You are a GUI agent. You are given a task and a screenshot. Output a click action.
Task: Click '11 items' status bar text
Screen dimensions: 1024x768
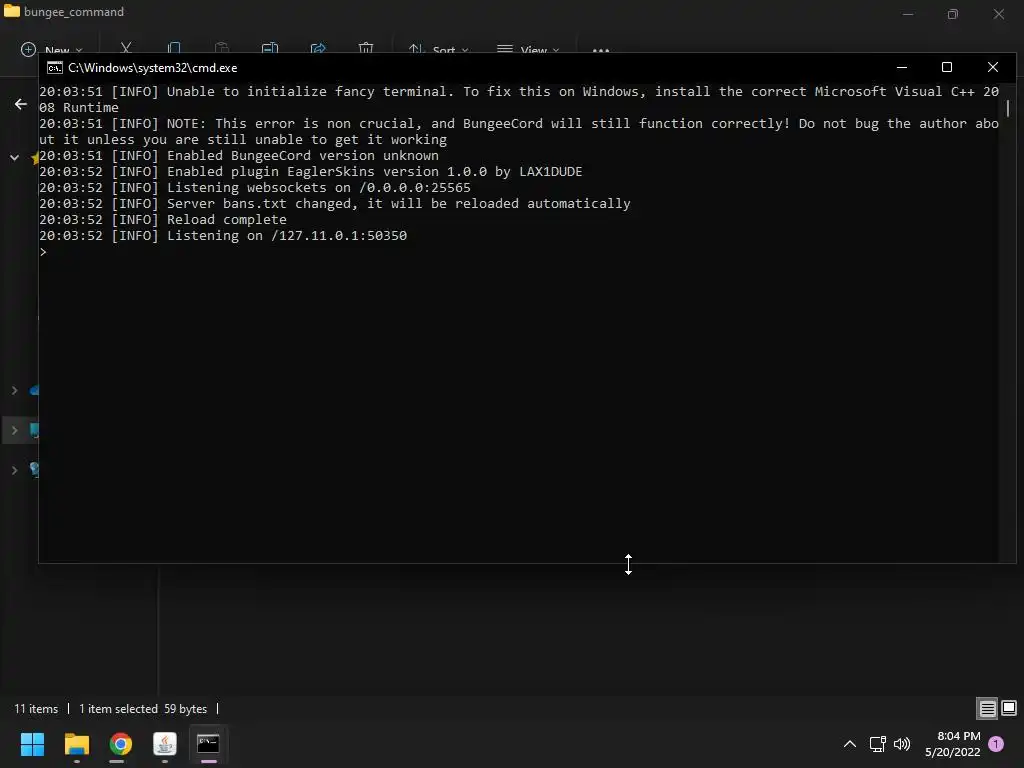pyautogui.click(x=36, y=709)
